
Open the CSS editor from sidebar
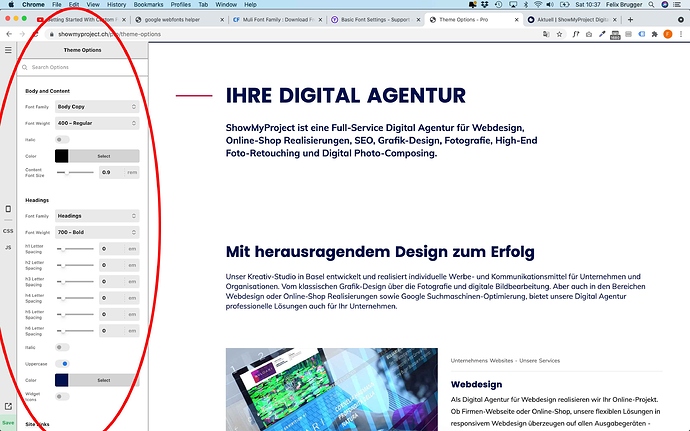(8, 231)
